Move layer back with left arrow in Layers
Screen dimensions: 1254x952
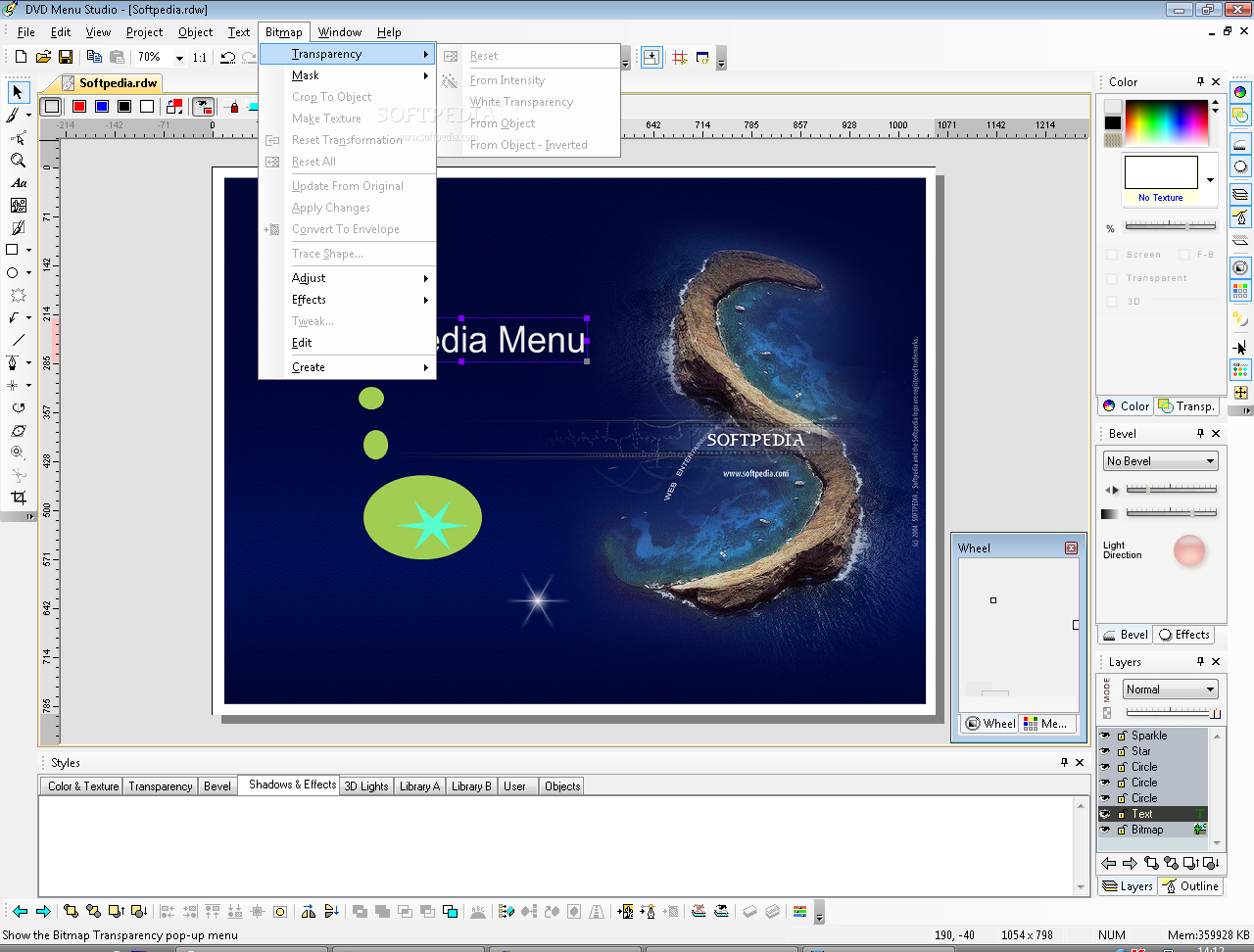(1108, 863)
